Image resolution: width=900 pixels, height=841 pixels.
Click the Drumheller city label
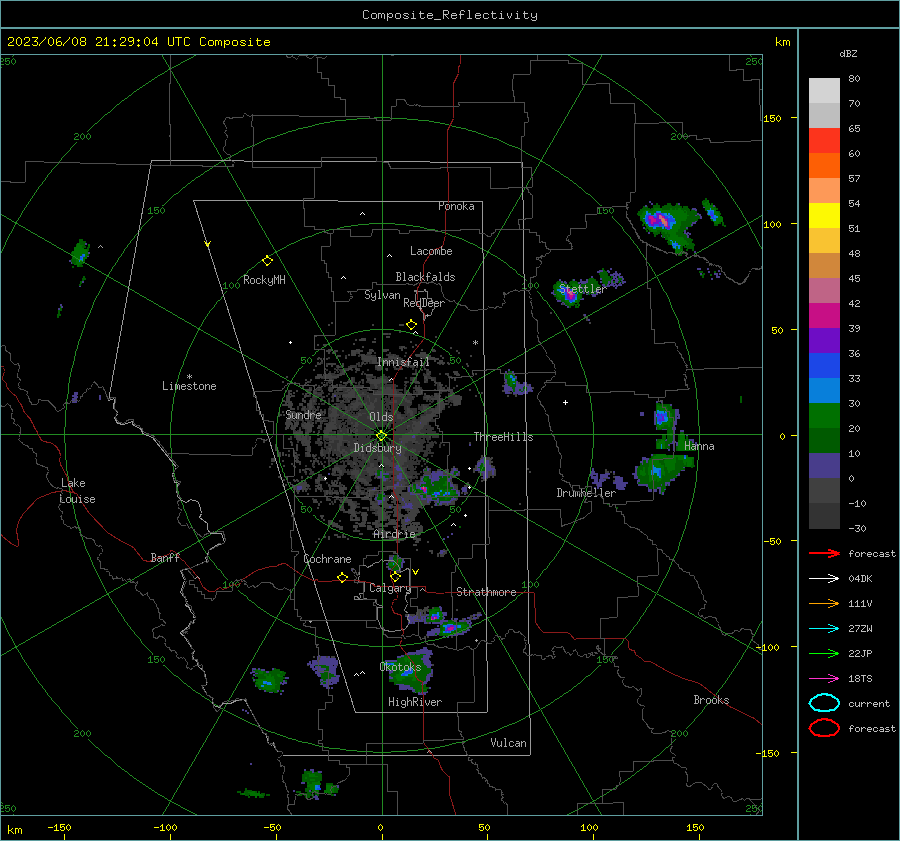click(586, 493)
